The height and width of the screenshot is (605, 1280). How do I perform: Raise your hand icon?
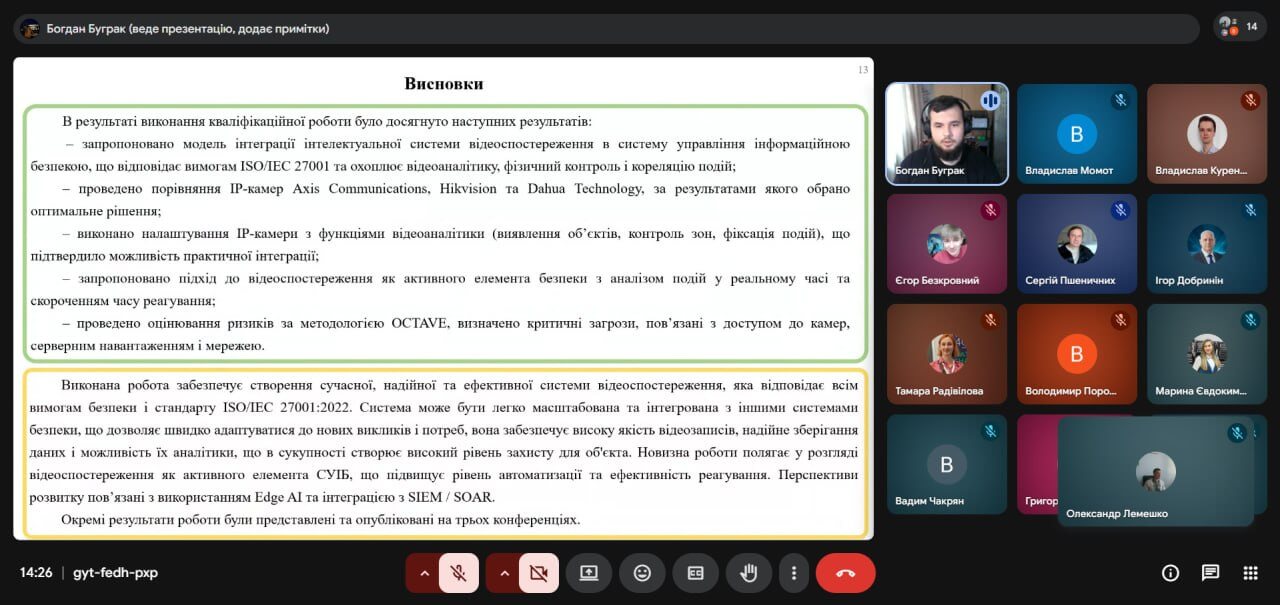click(749, 573)
